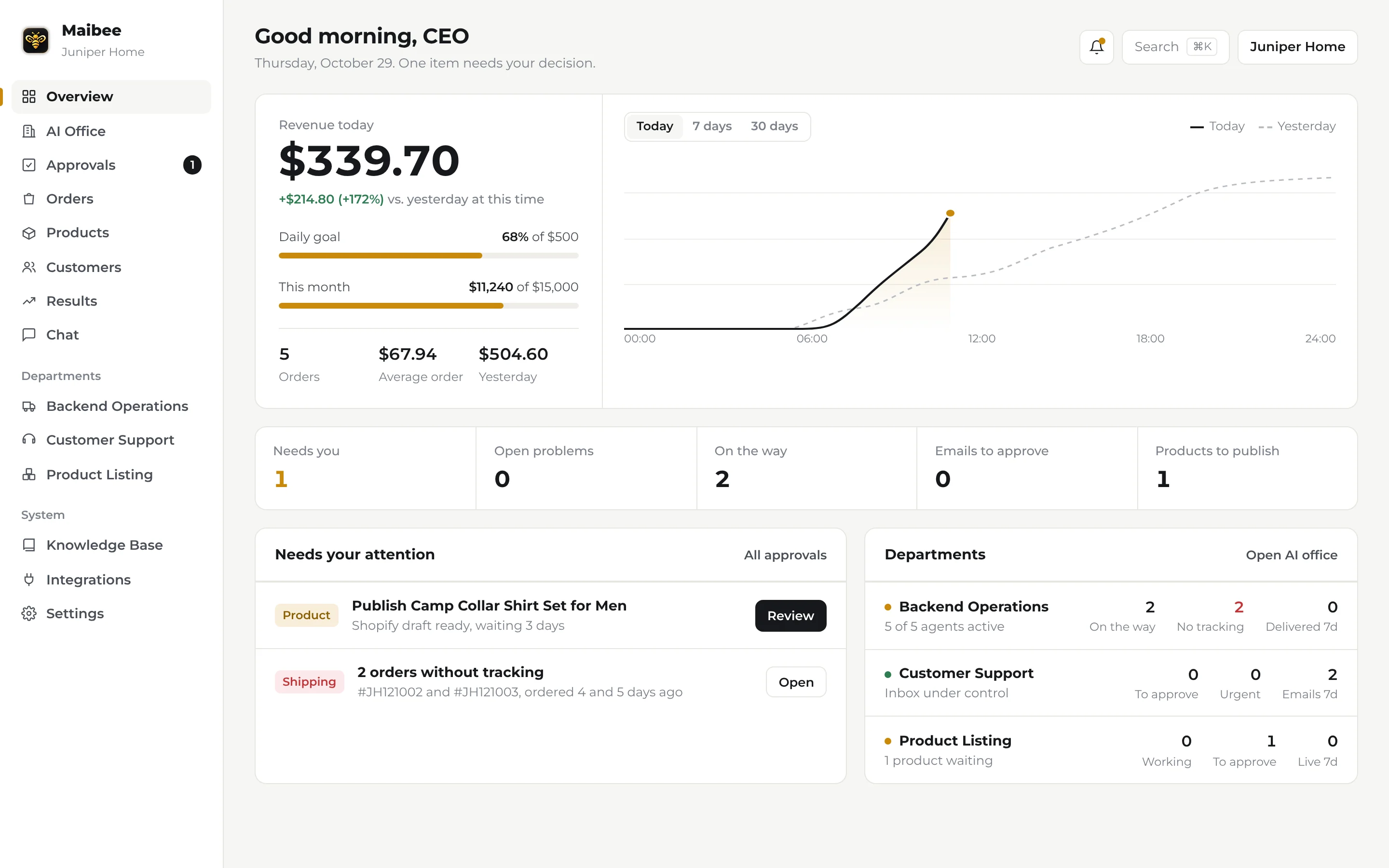1389x868 pixels.
Task: Click the Products box icon
Action: click(x=29, y=232)
